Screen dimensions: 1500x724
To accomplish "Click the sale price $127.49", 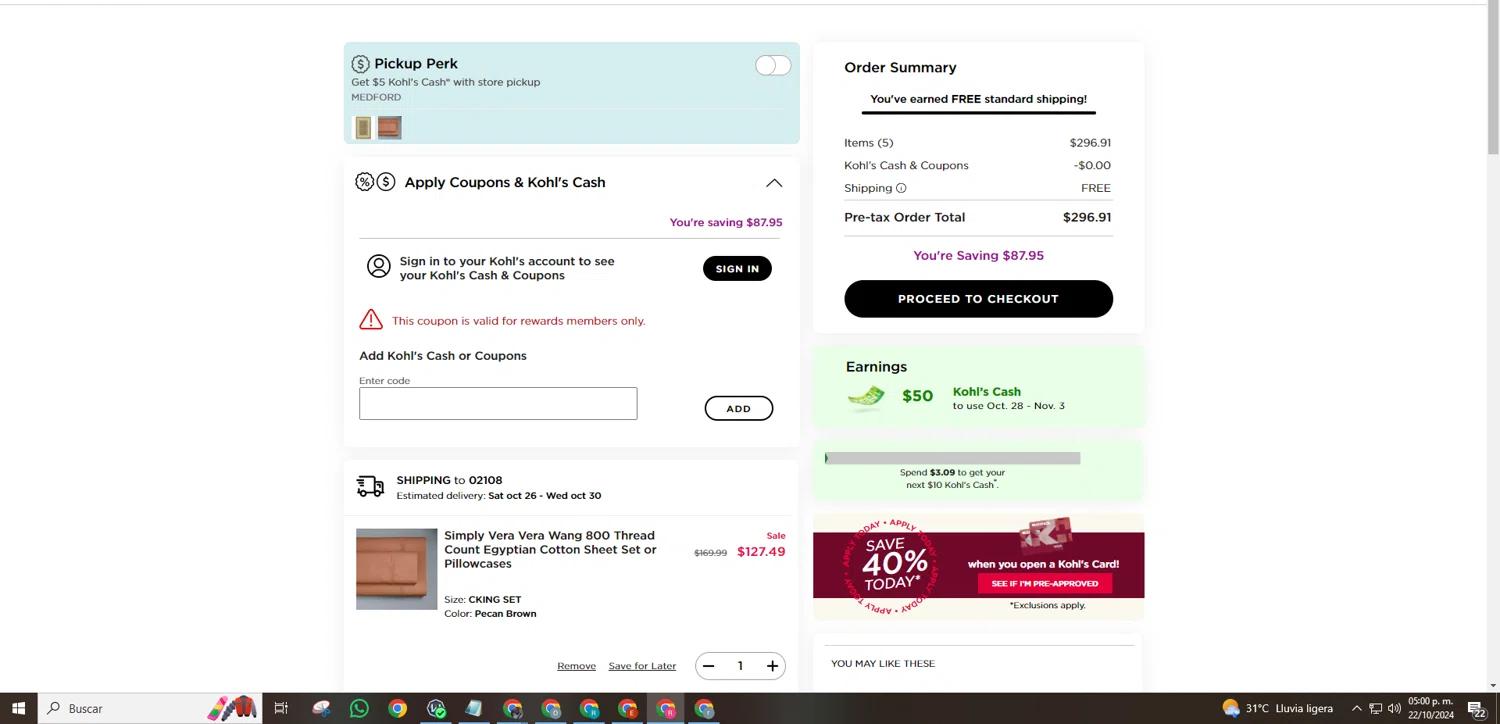I will [761, 552].
